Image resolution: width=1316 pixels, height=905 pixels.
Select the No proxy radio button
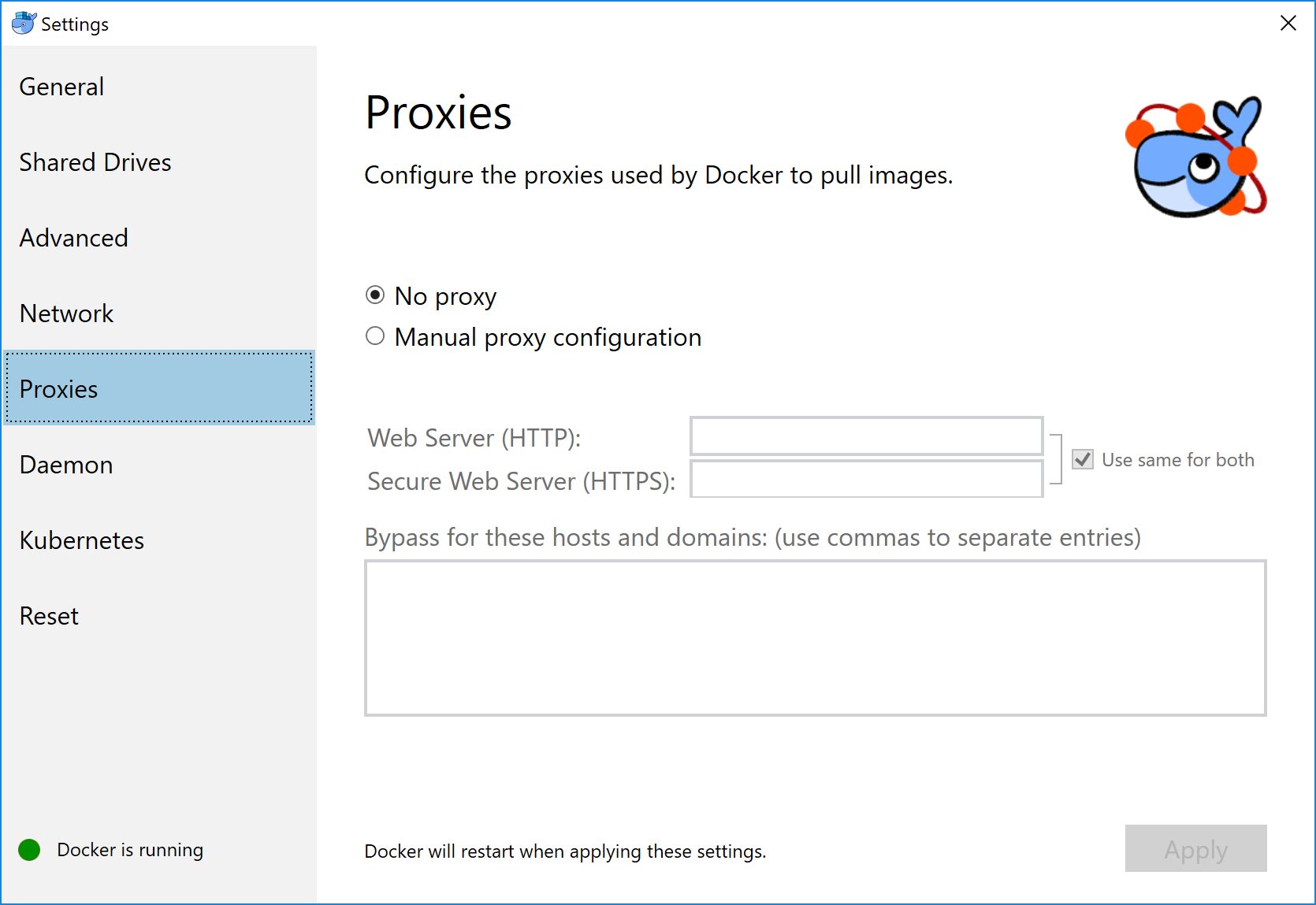coord(374,295)
